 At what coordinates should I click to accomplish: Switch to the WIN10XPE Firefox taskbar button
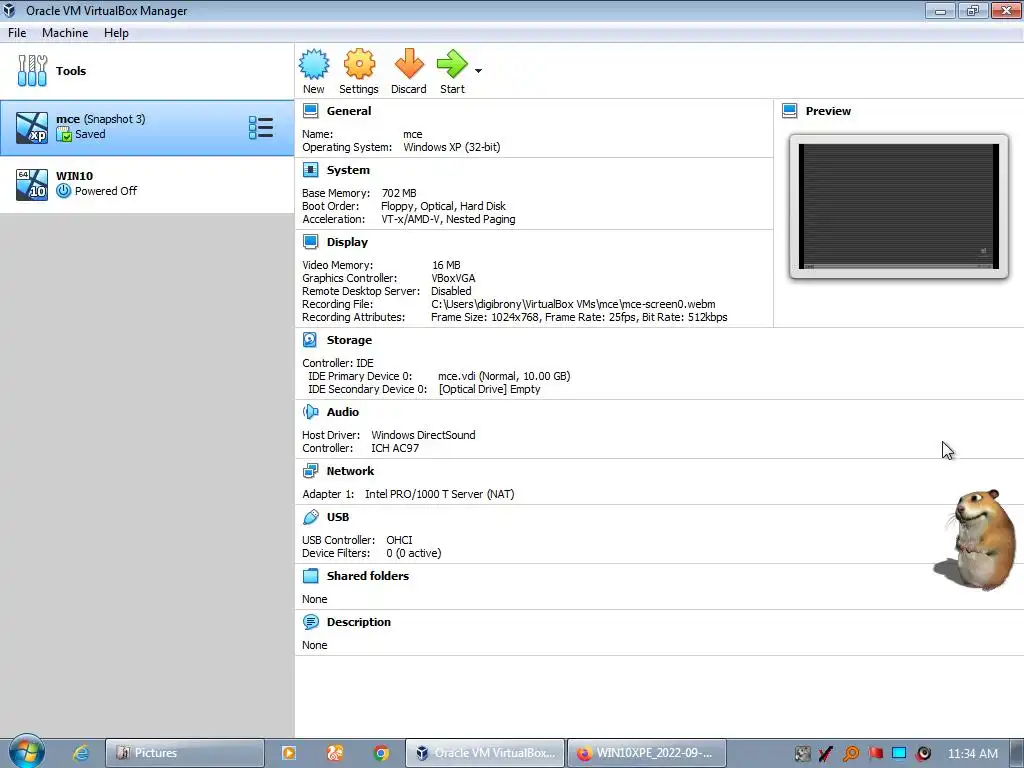[647, 753]
